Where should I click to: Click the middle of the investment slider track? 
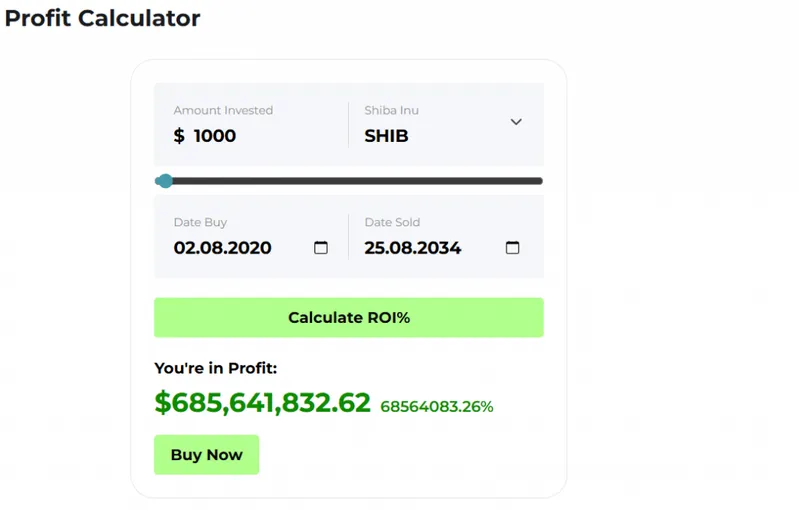tap(349, 181)
